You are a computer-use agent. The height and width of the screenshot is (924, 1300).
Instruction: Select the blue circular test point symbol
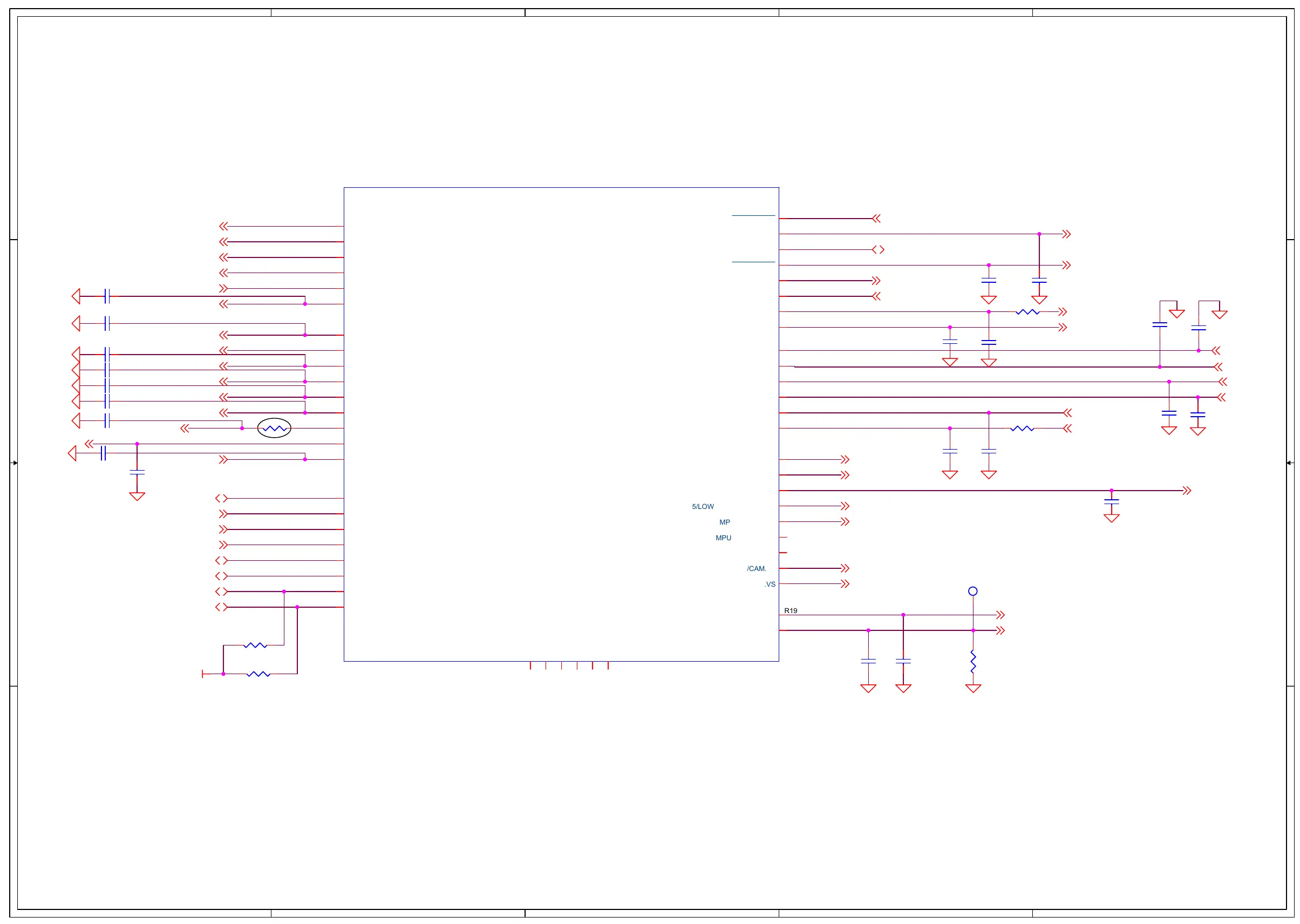tap(973, 591)
